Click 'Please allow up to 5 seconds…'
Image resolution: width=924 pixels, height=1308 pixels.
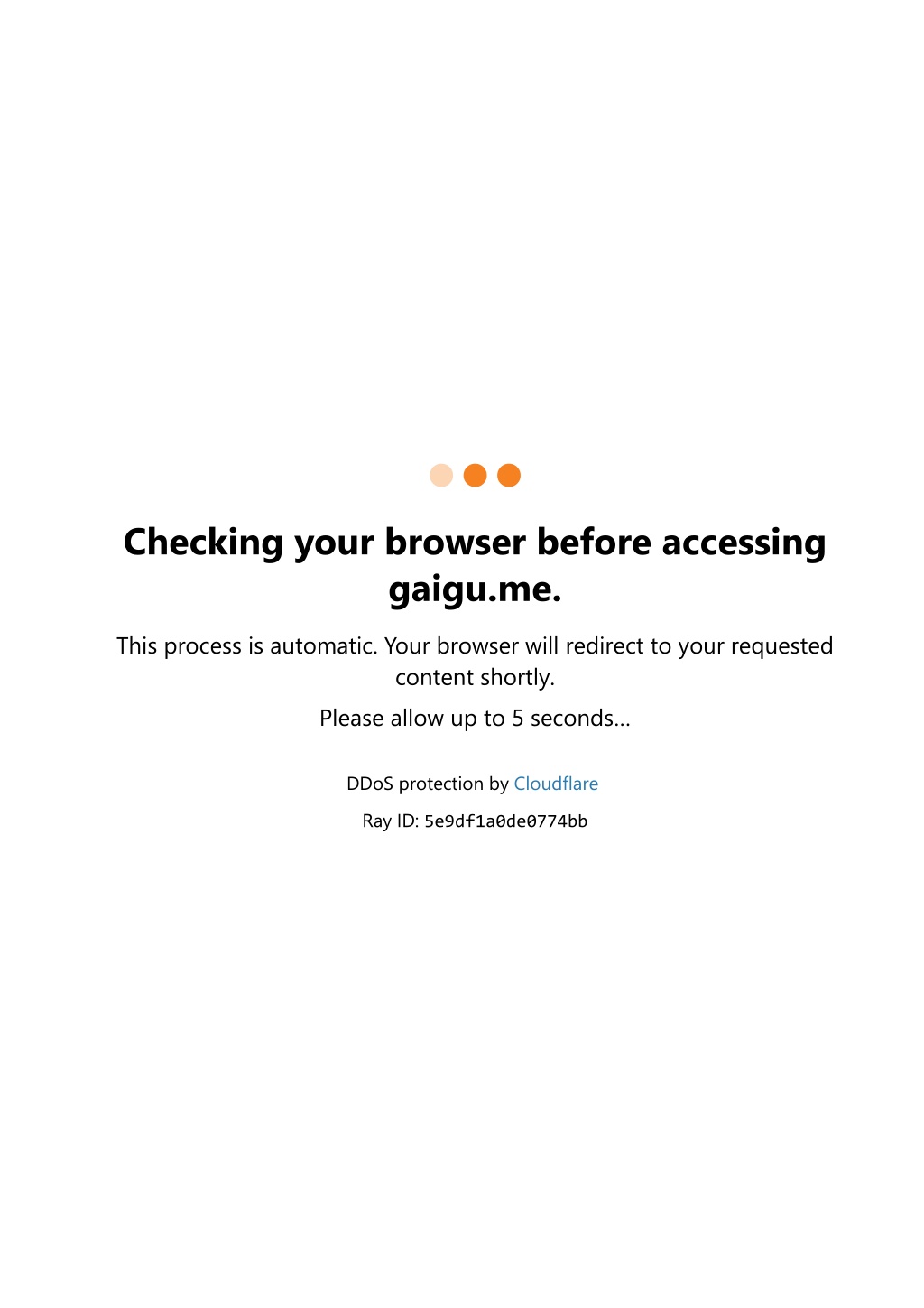pyautogui.click(x=475, y=719)
